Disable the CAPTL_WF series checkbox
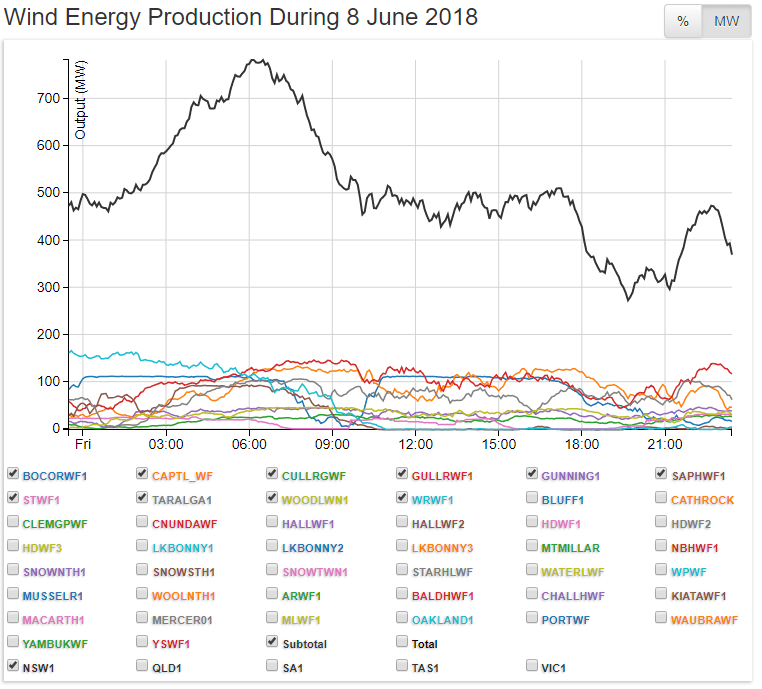This screenshot has height=689, width=762. point(143,473)
